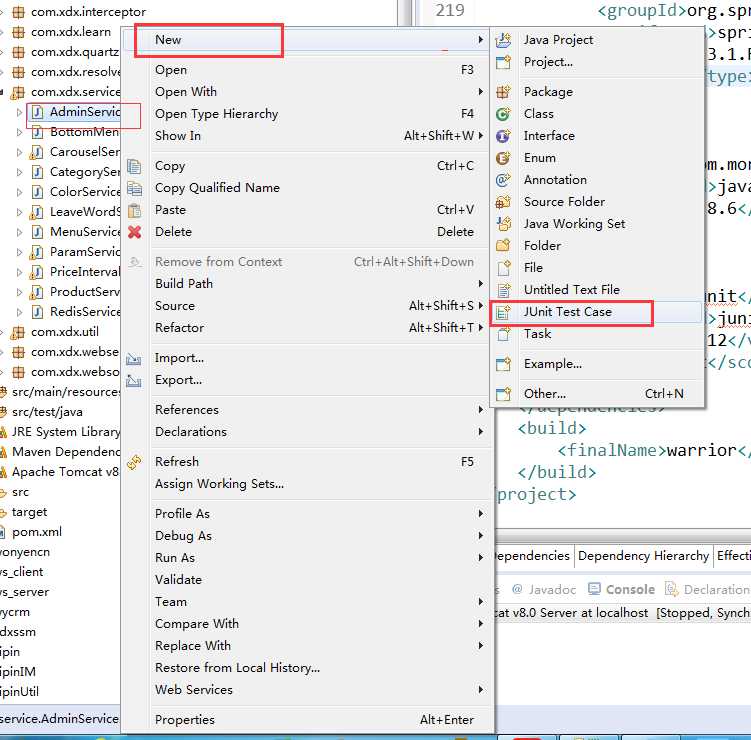The width and height of the screenshot is (751, 740).
Task: Click the Java Working Set icon
Action: coord(503,224)
